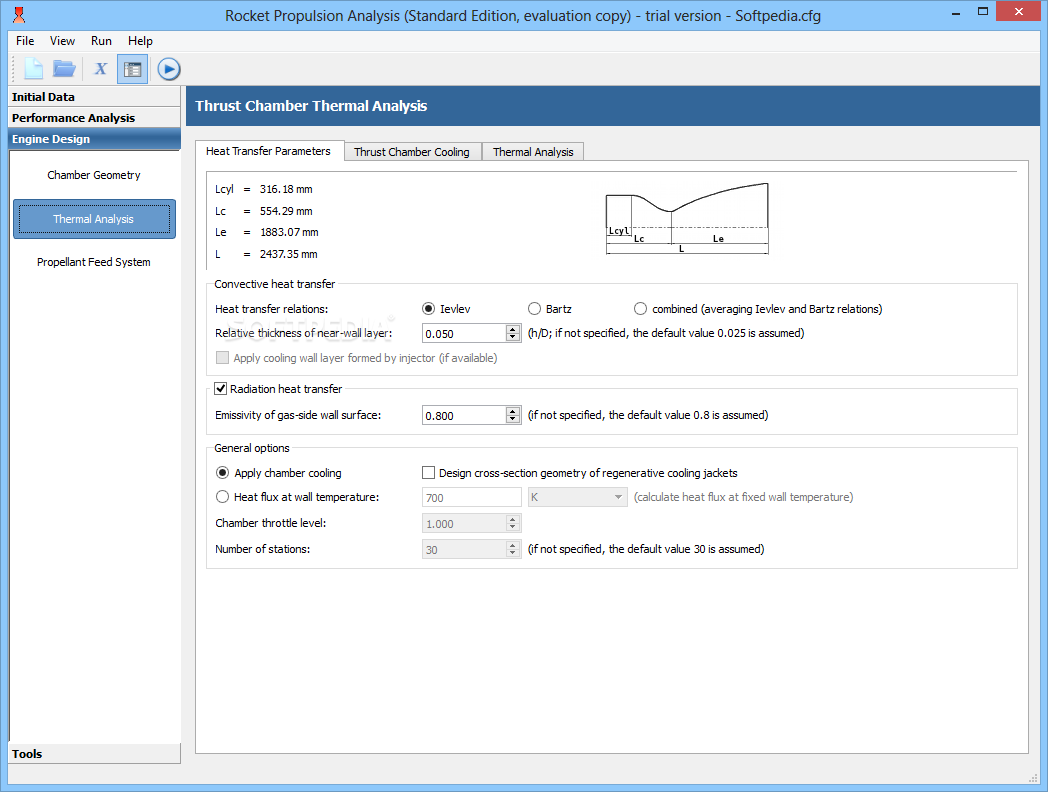The image size is (1048, 792).
Task: Switch to Thrust Chamber Cooling tab
Action: (412, 152)
